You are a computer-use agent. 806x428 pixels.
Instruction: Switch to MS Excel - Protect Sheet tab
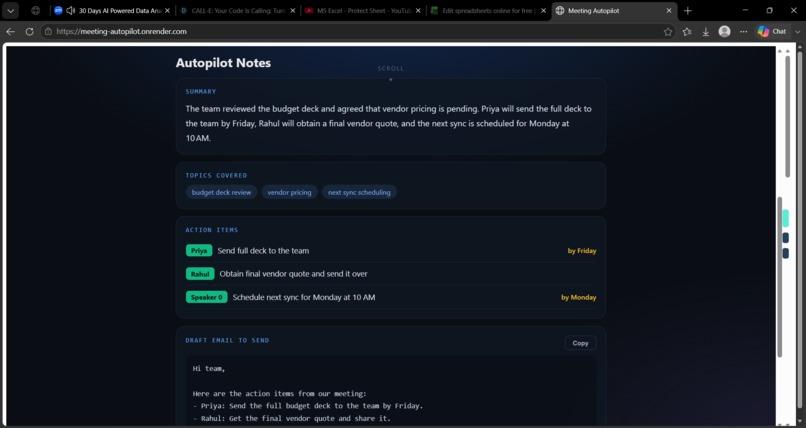point(363,10)
